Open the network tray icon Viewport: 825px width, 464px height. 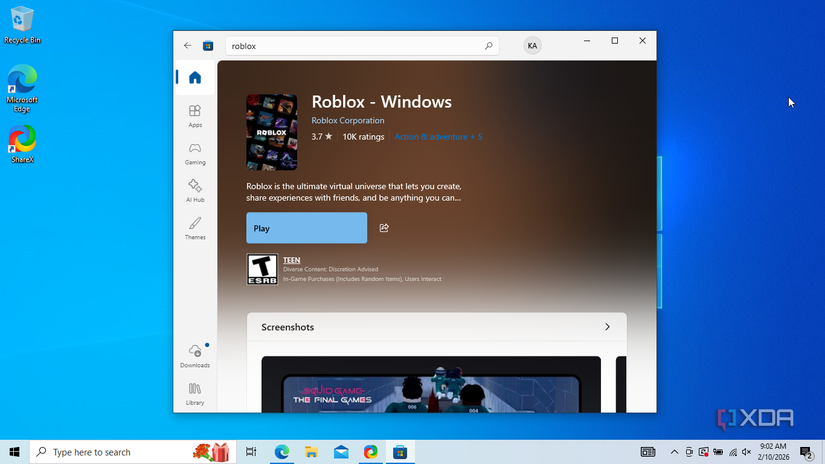(732, 452)
